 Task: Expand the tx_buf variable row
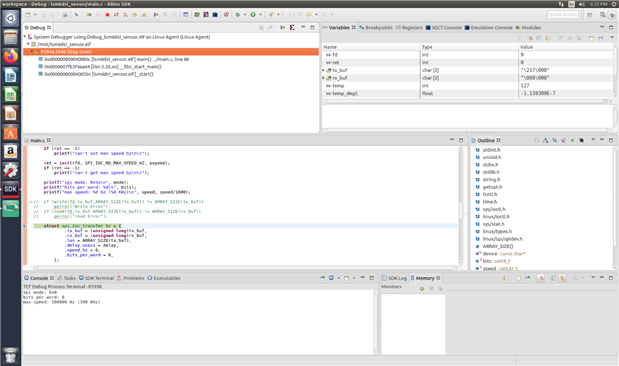click(323, 70)
